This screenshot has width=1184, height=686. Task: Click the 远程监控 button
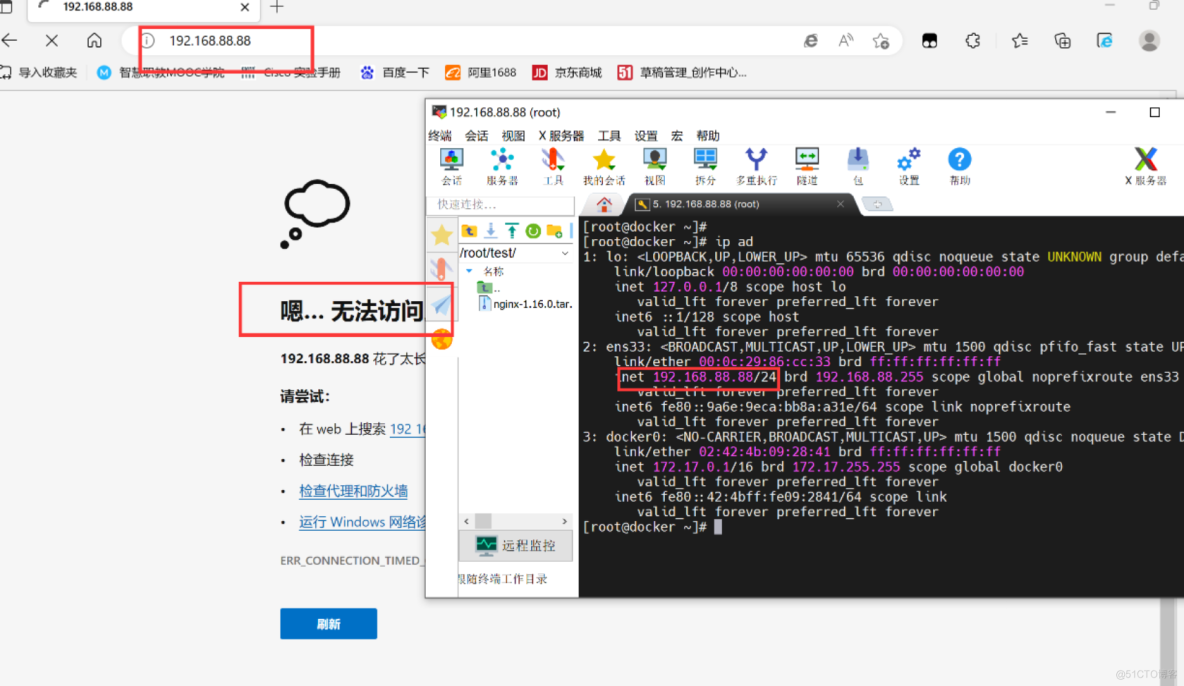click(516, 545)
